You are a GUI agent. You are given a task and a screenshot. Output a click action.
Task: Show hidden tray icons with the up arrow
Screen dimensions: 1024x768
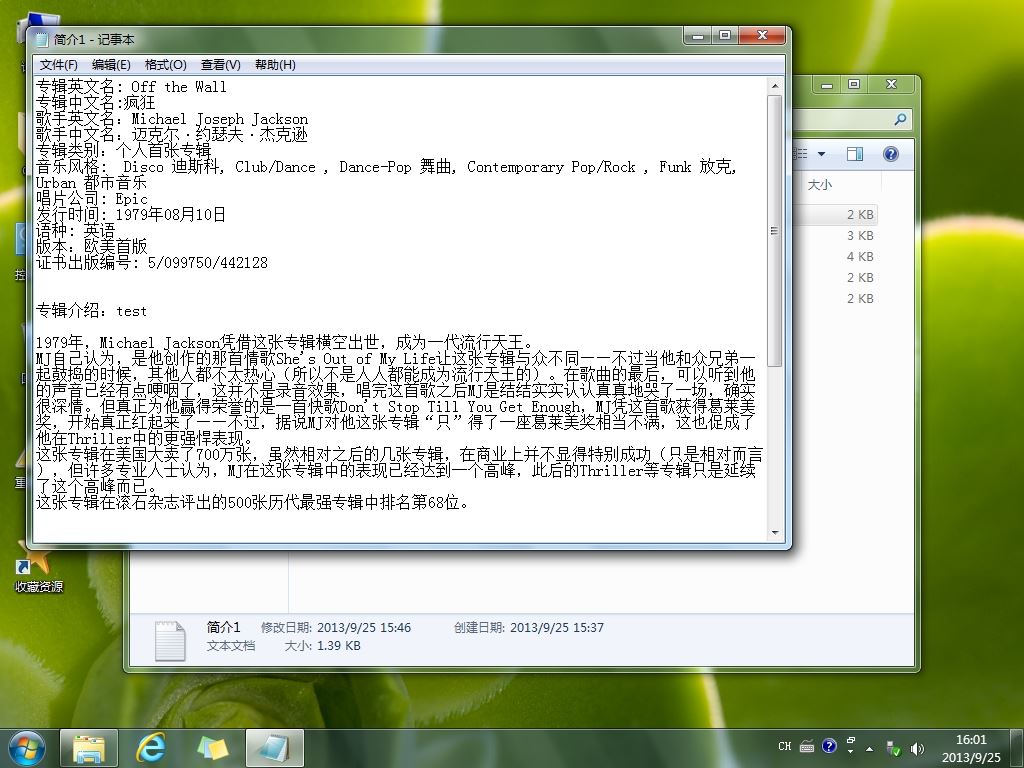pyautogui.click(x=870, y=749)
